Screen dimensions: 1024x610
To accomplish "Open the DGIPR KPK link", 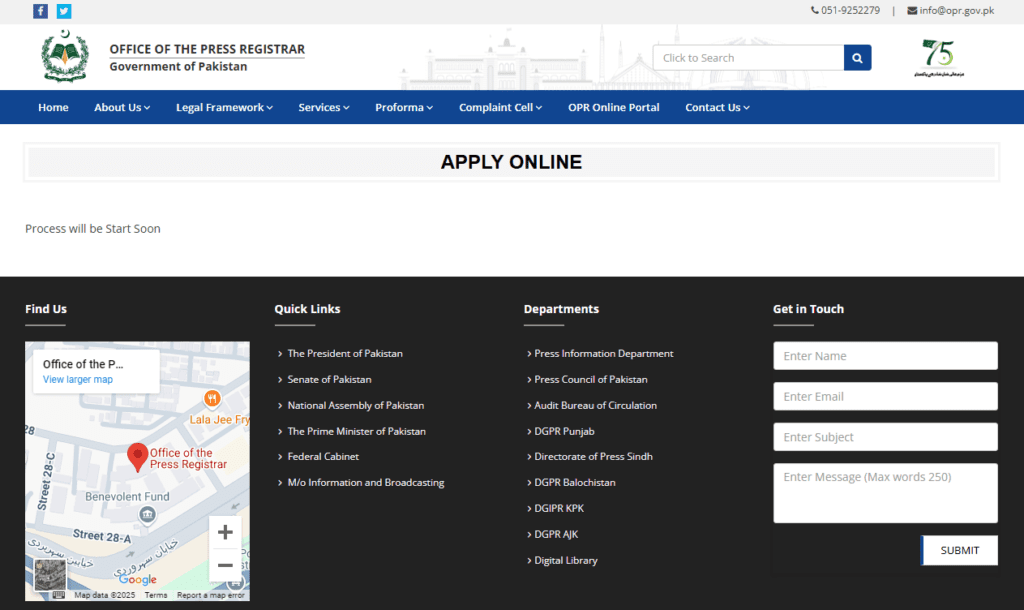I will [x=559, y=508].
